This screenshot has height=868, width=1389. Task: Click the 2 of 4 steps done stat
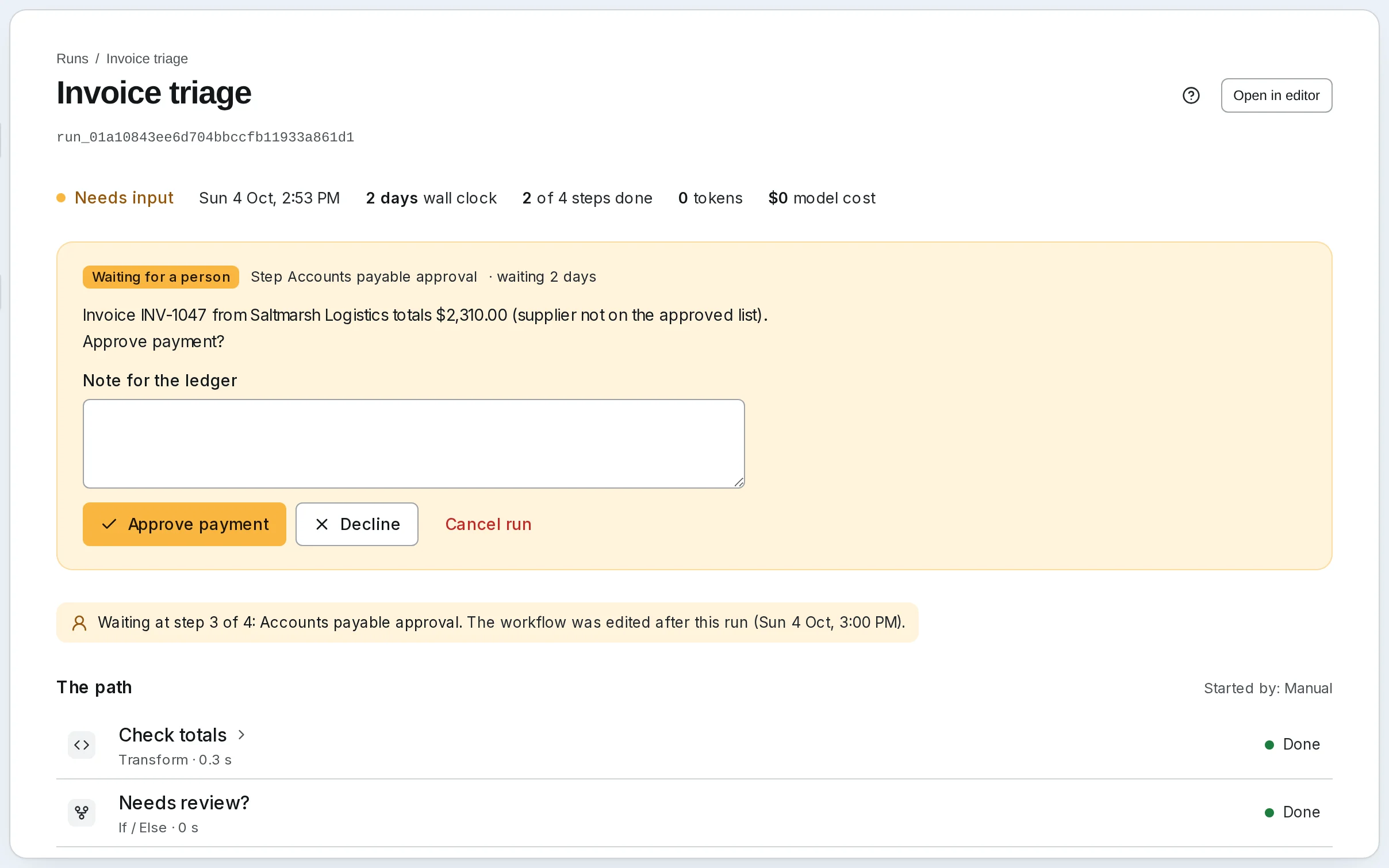(x=587, y=198)
